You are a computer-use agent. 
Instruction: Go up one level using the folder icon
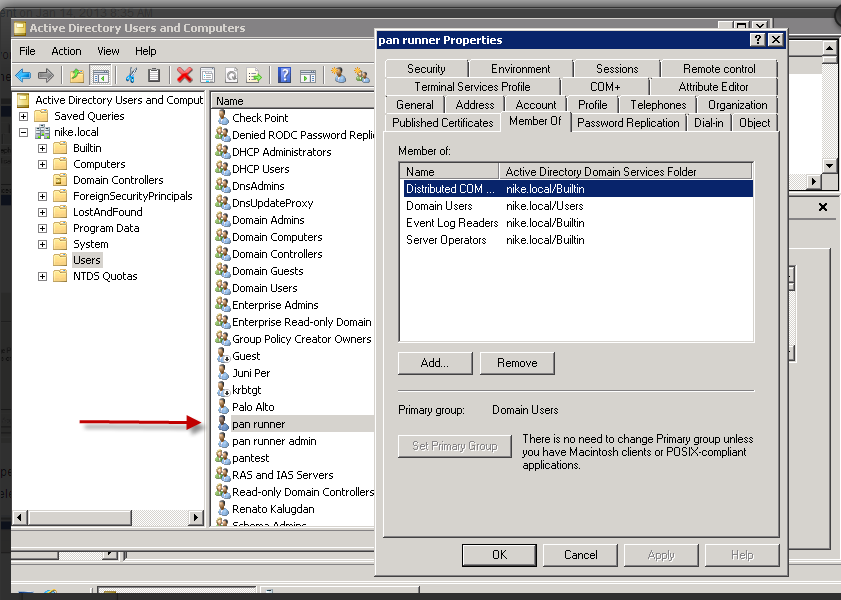(77, 75)
